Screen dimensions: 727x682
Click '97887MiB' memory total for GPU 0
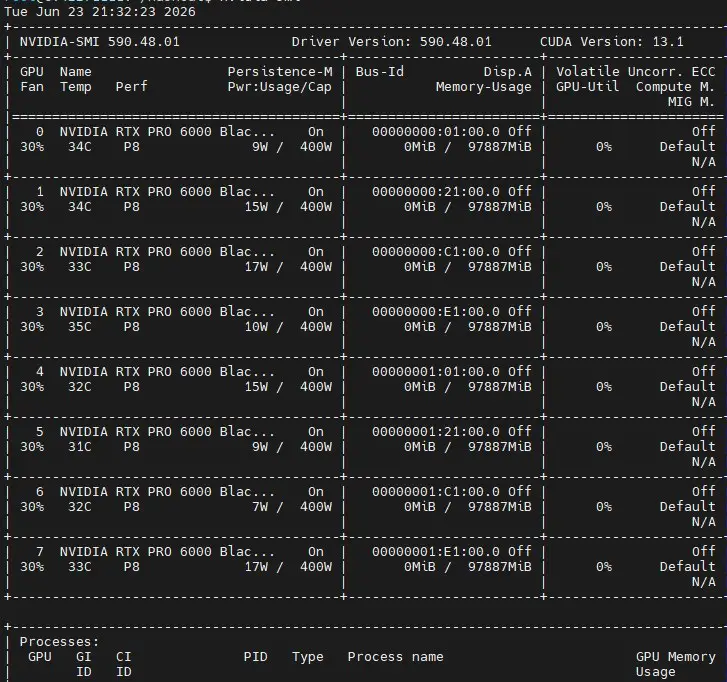point(500,147)
